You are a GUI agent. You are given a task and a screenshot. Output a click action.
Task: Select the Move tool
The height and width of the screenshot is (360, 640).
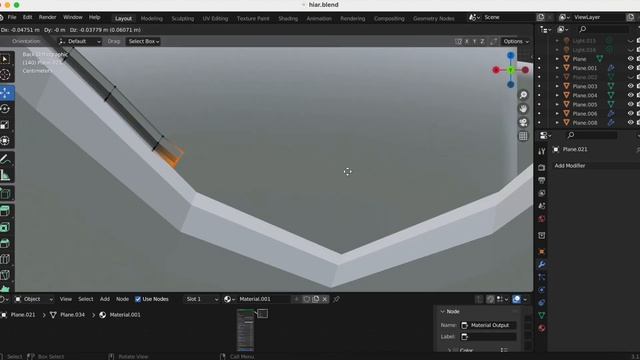tap(5, 93)
